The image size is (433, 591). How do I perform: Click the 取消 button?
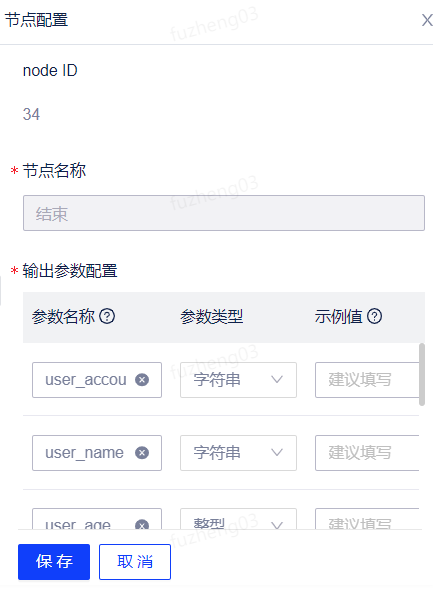click(135, 562)
